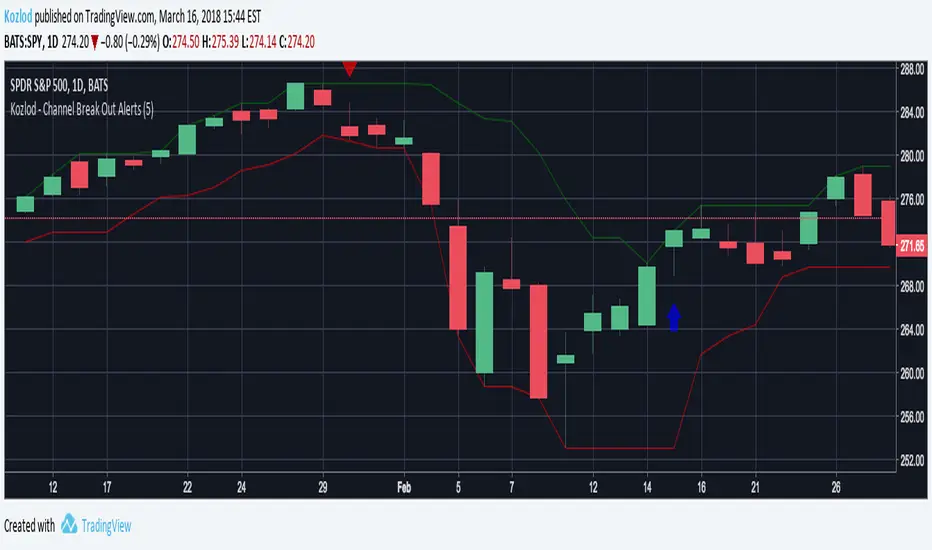This screenshot has height=550, width=932.
Task: Click the red 271.65 current price tag
Action: [x=913, y=246]
